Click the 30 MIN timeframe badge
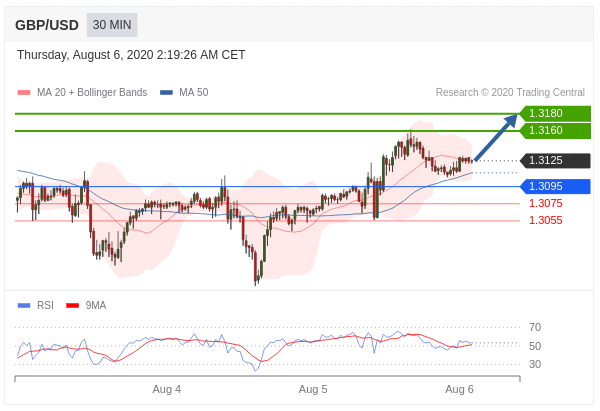This screenshot has height=411, width=600. coord(112,25)
